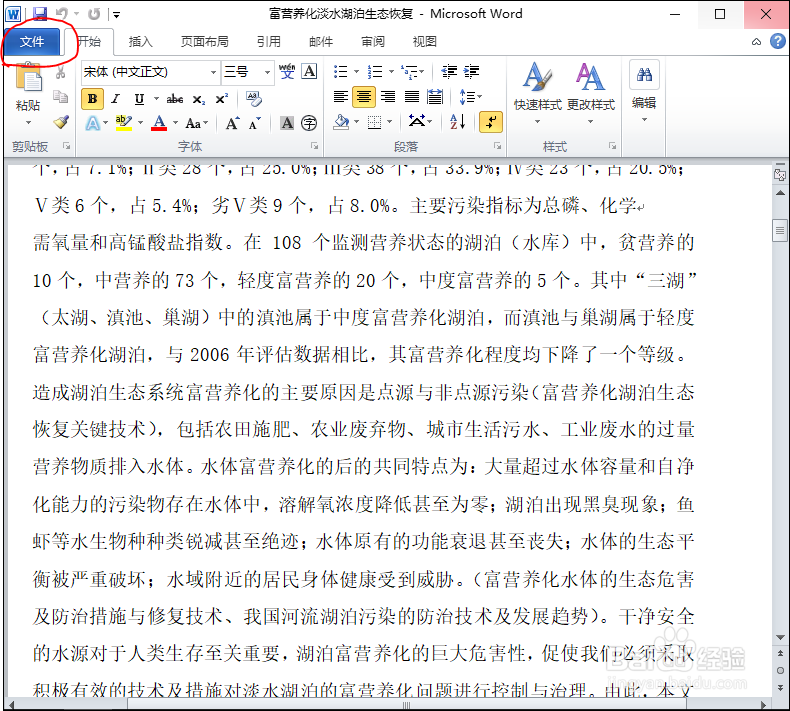The height and width of the screenshot is (711, 790).
Task: Switch to the 插入 (Insert) tab
Action: [140, 41]
